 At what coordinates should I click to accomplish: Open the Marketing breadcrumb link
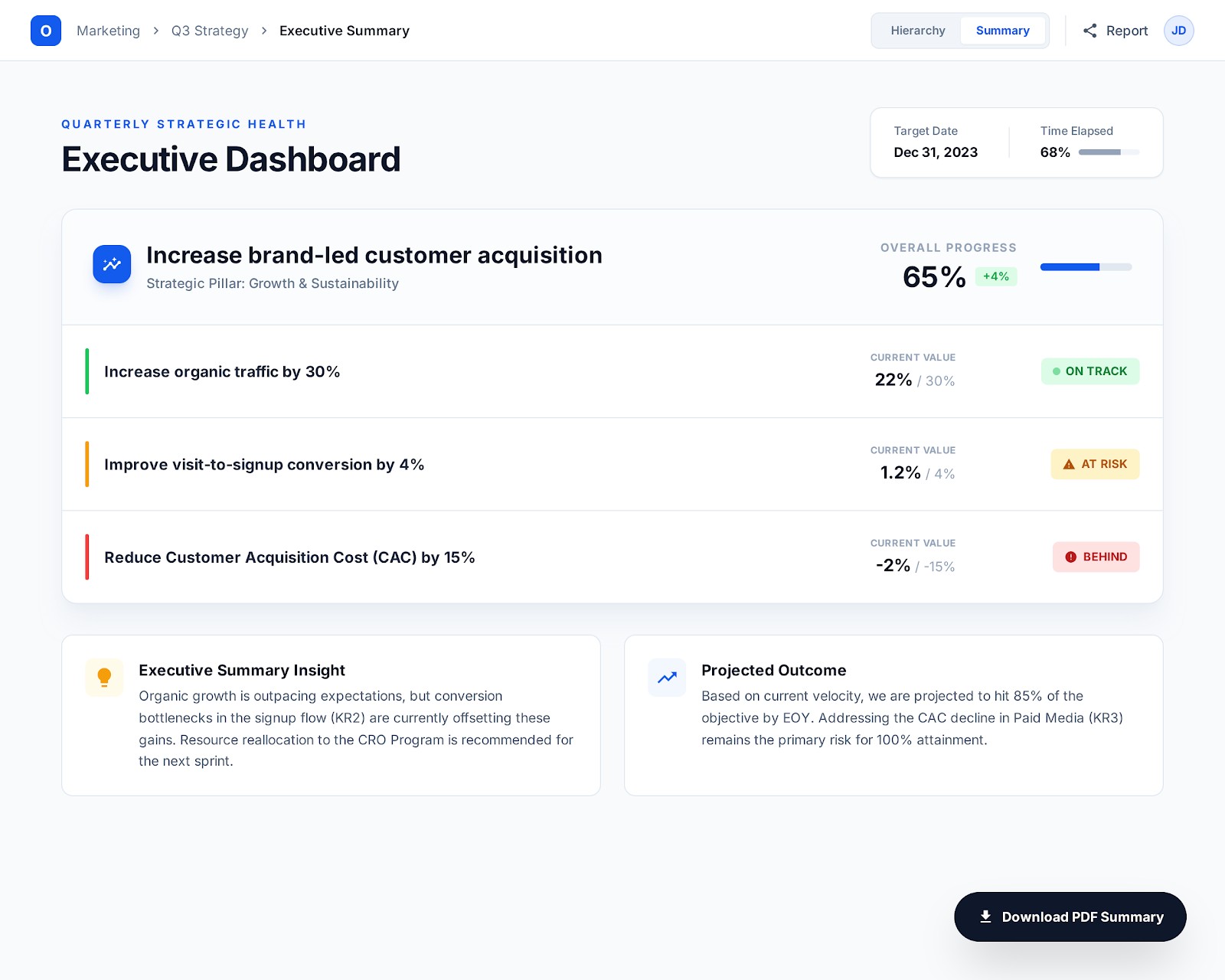click(108, 31)
